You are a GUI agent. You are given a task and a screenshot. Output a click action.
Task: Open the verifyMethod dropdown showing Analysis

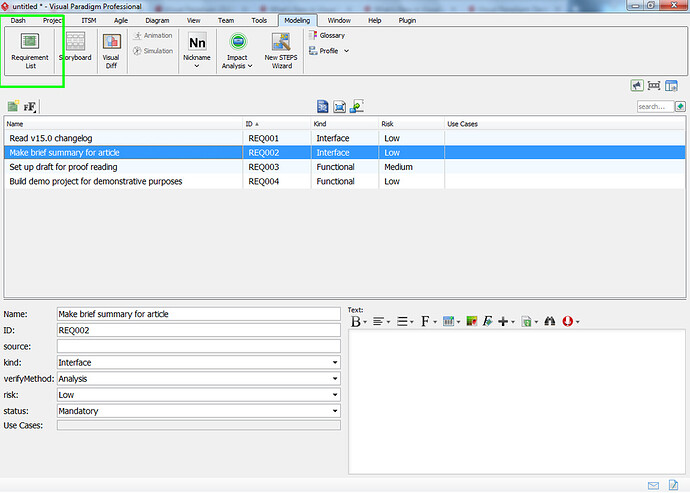198,379
